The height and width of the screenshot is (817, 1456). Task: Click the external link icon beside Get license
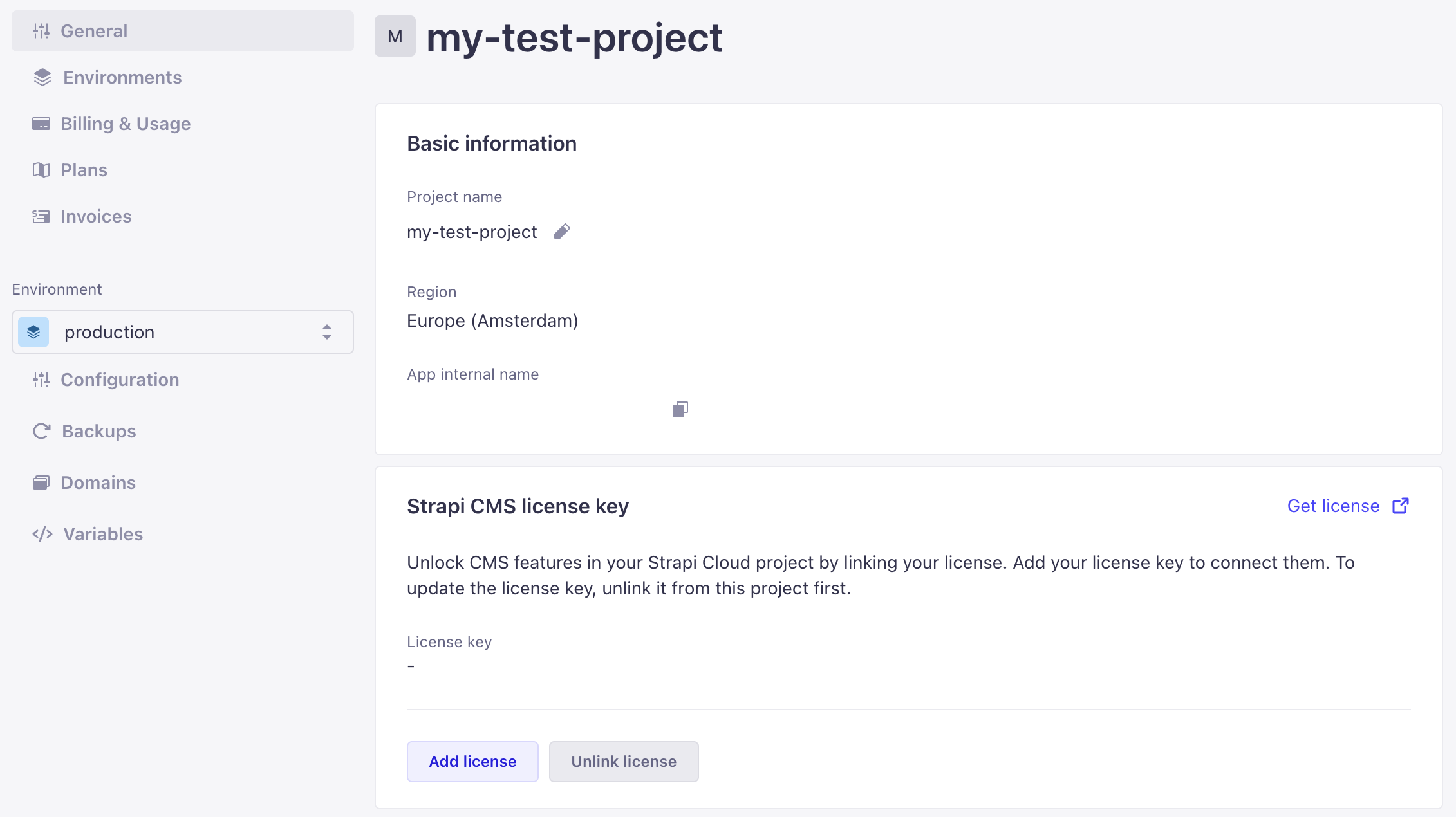coord(1401,506)
